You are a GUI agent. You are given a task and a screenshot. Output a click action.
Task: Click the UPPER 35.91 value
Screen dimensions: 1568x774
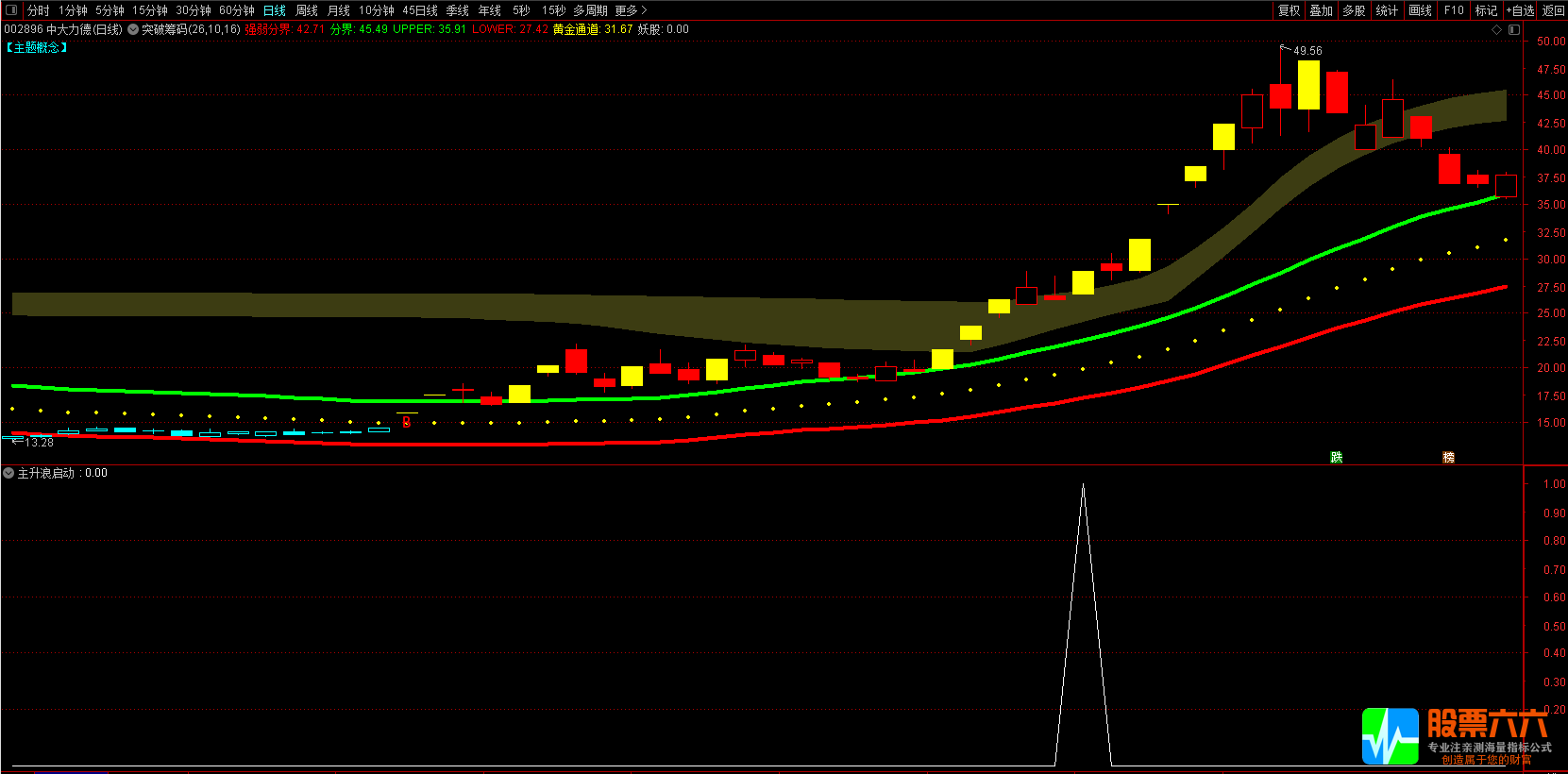(430, 29)
